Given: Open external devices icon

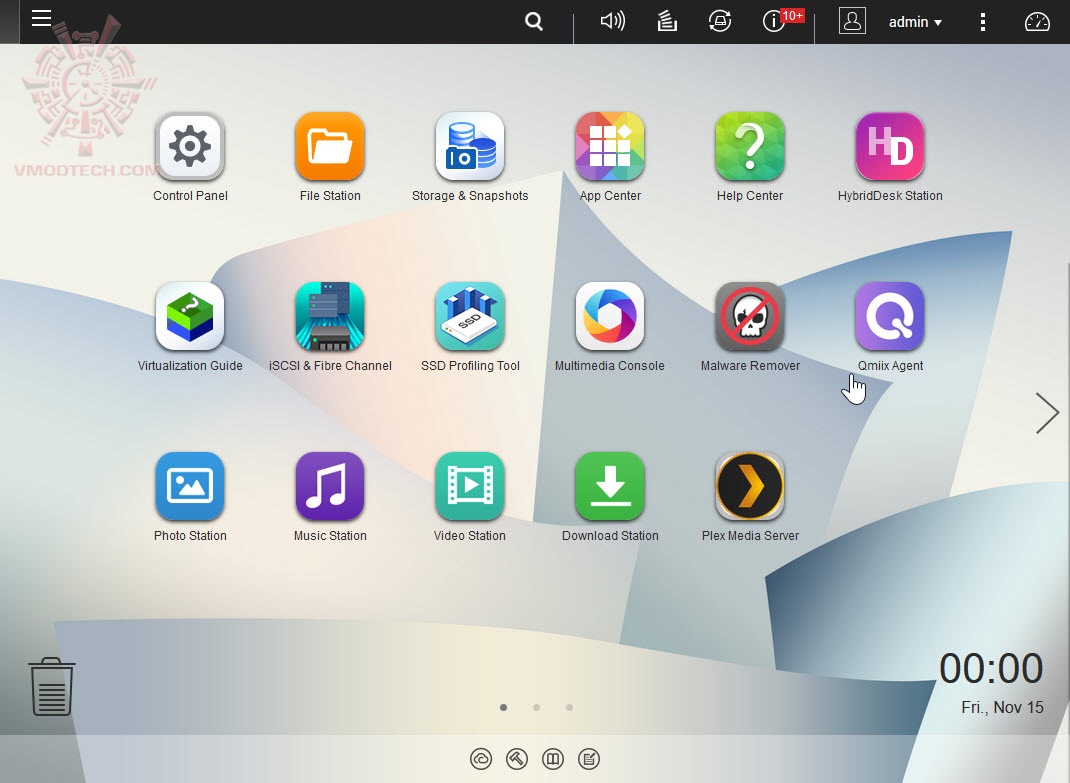Looking at the screenshot, I should pos(719,21).
